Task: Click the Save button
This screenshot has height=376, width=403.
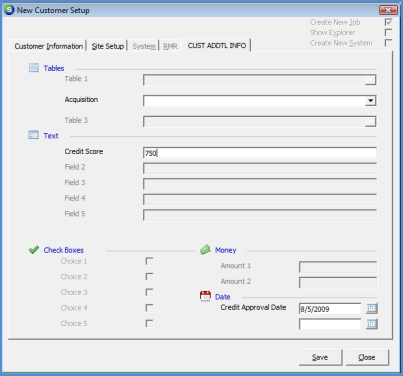Action: tap(320, 357)
